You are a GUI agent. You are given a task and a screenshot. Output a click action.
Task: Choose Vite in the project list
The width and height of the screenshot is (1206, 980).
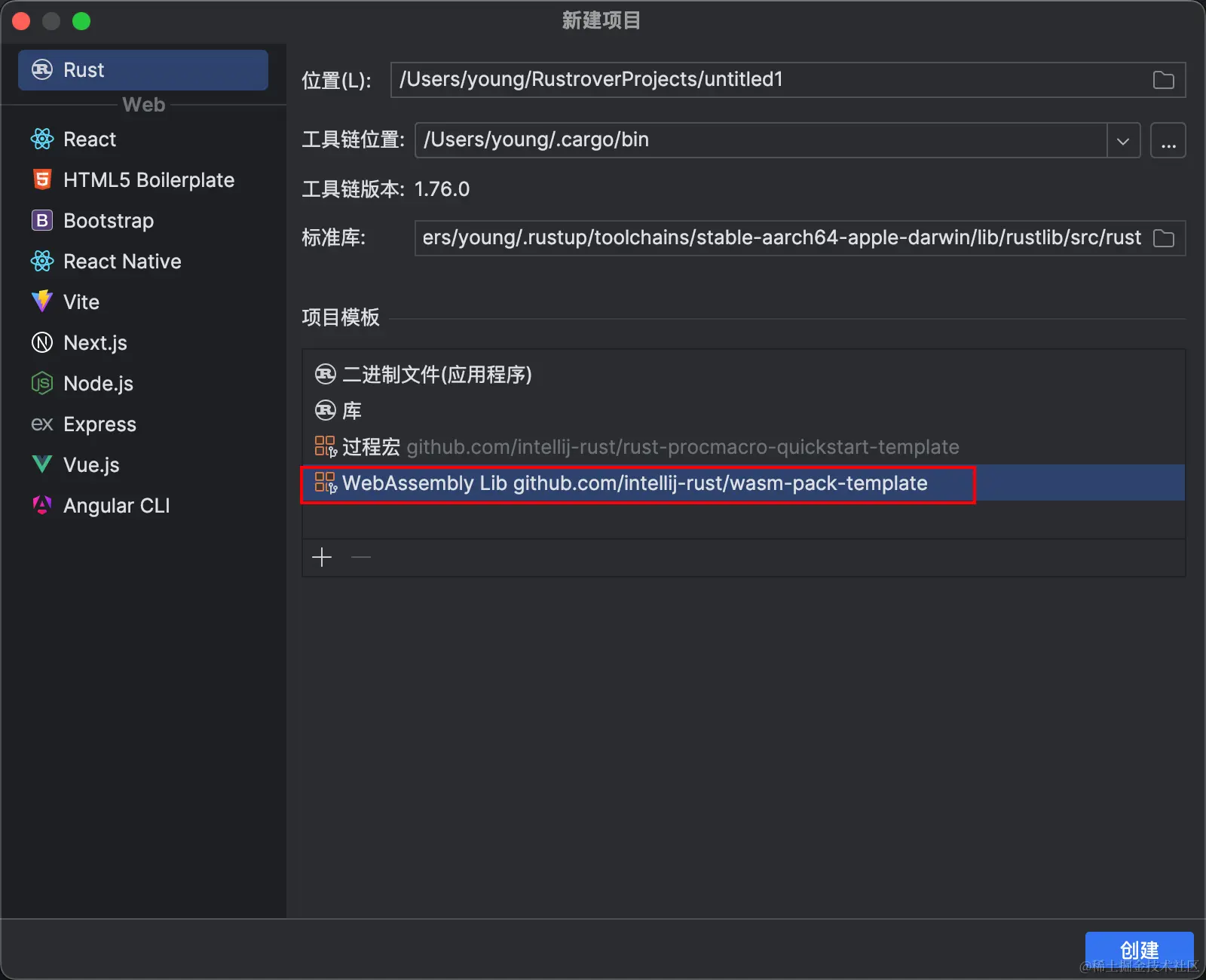[143, 302]
